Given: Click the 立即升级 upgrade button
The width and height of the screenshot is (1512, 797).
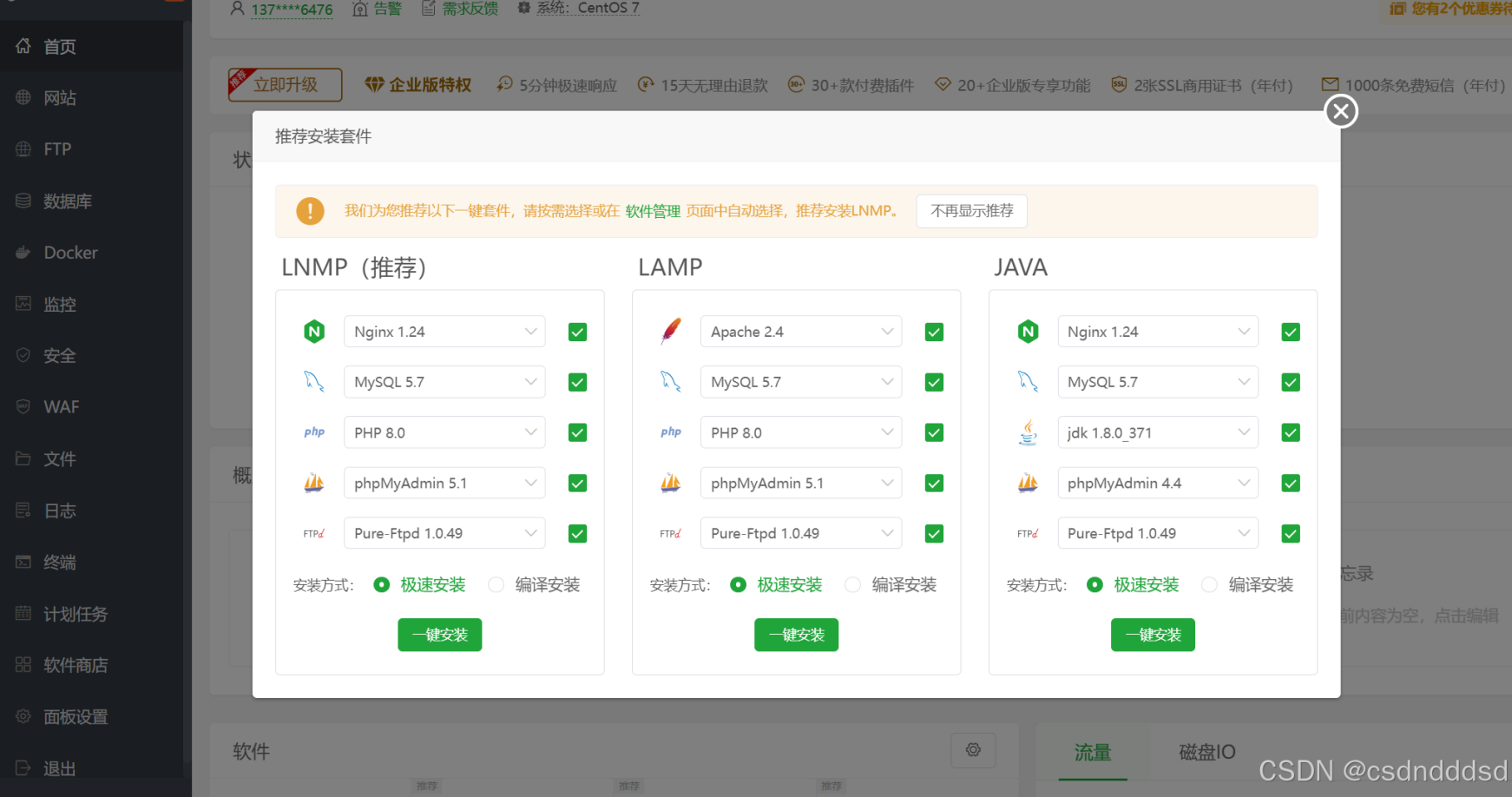Looking at the screenshot, I should coord(285,84).
